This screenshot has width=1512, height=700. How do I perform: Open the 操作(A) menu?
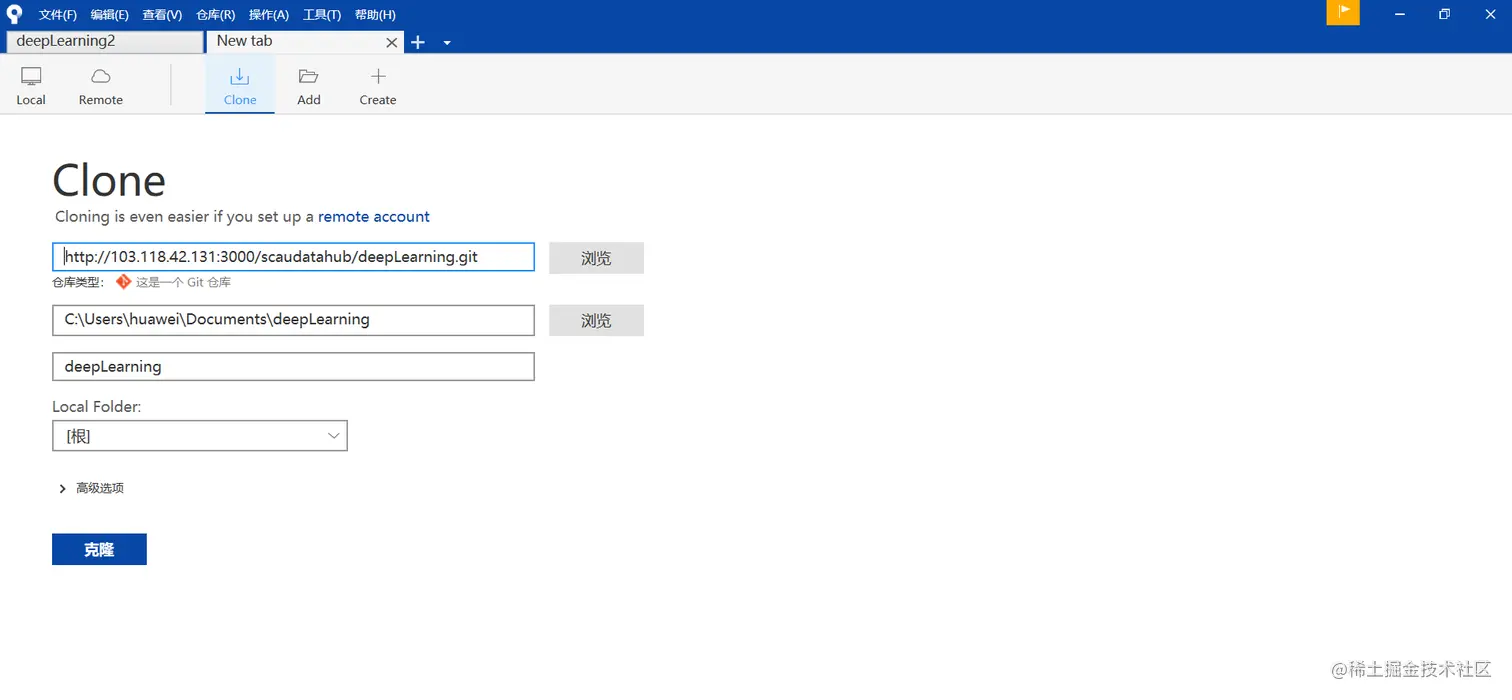269,15
